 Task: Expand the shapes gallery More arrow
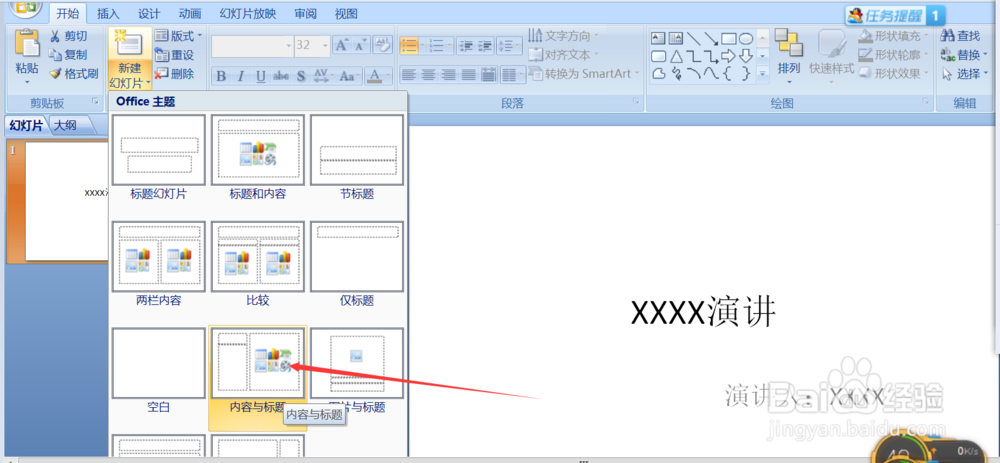[763, 74]
